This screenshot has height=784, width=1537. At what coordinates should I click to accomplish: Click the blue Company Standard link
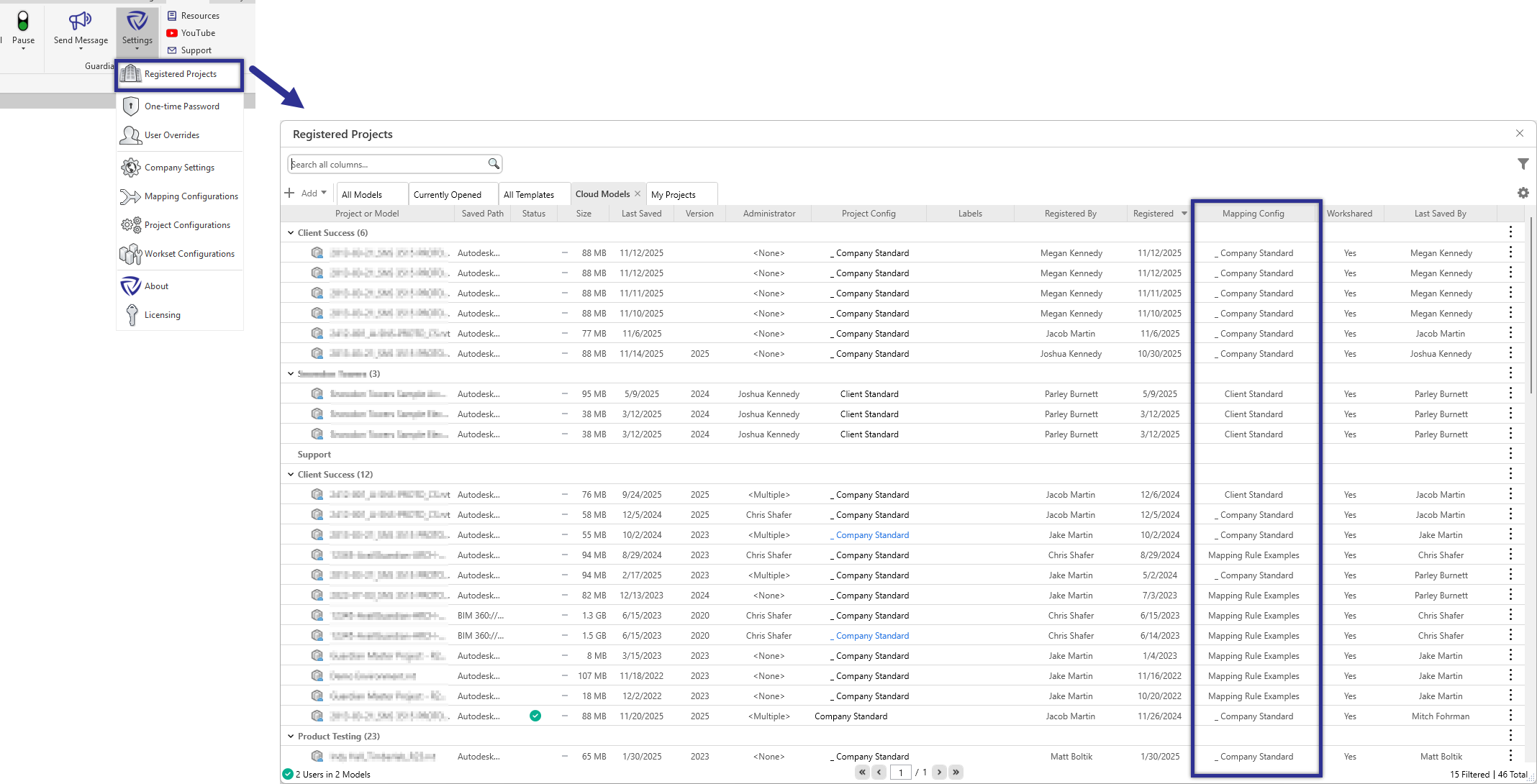(871, 534)
